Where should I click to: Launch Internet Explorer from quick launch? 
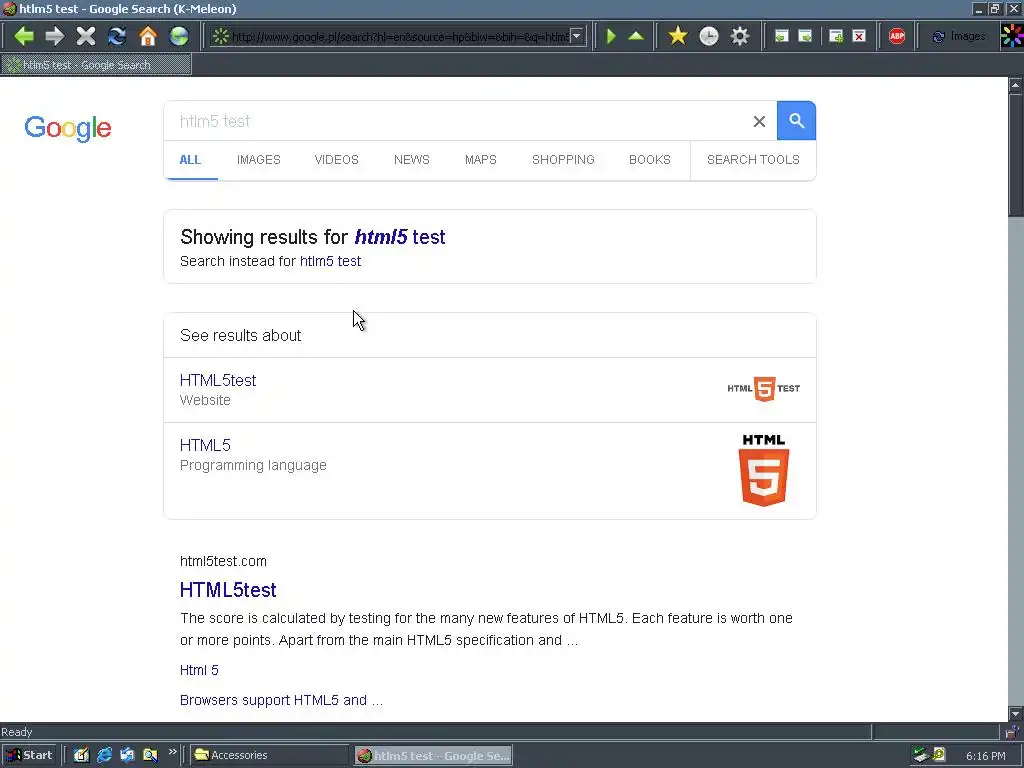[104, 755]
